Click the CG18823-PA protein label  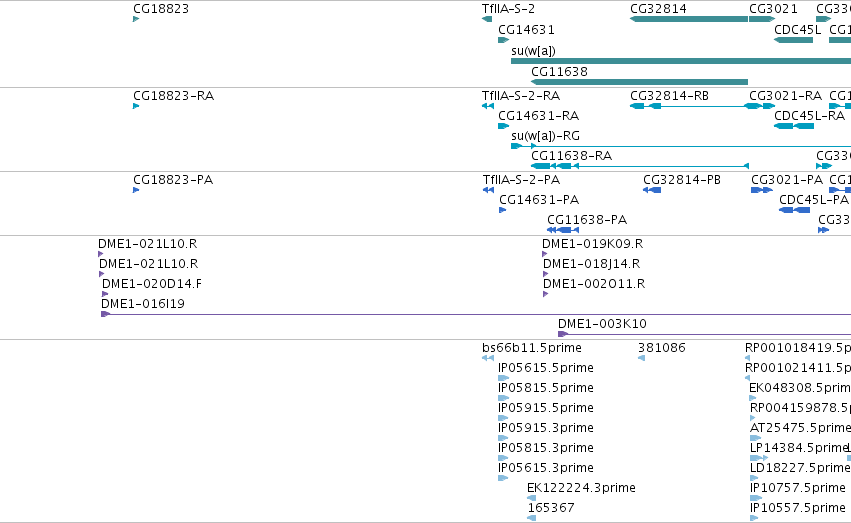click(173, 180)
